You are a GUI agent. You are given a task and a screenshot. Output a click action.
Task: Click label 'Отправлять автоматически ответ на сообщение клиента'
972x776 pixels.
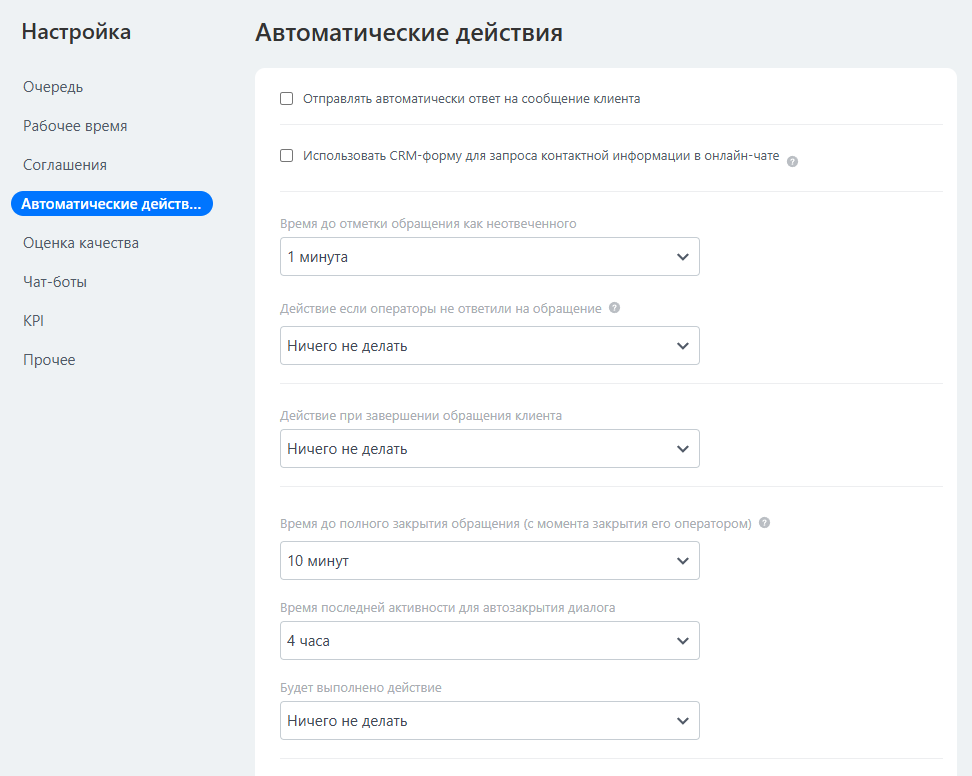point(471,99)
